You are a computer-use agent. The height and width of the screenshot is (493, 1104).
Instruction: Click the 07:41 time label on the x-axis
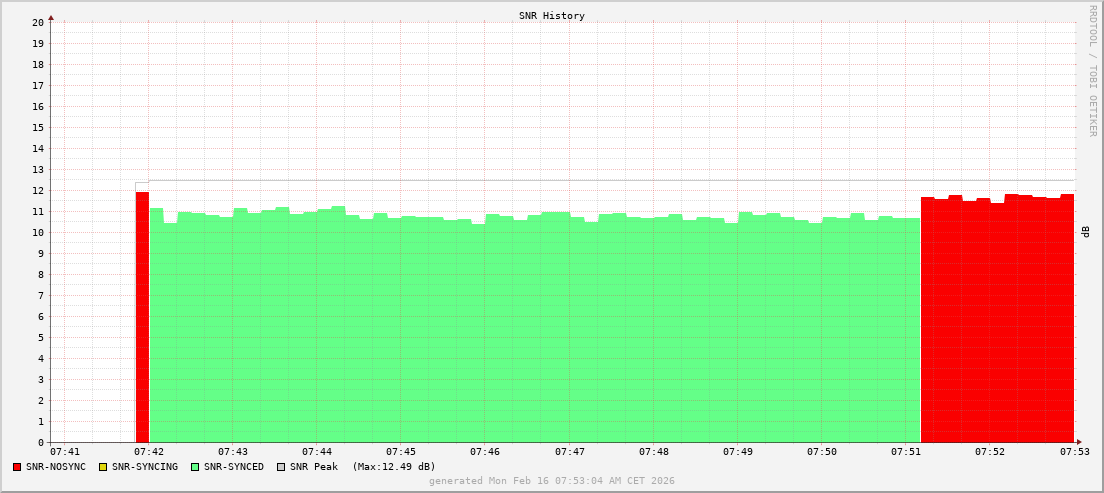click(64, 453)
